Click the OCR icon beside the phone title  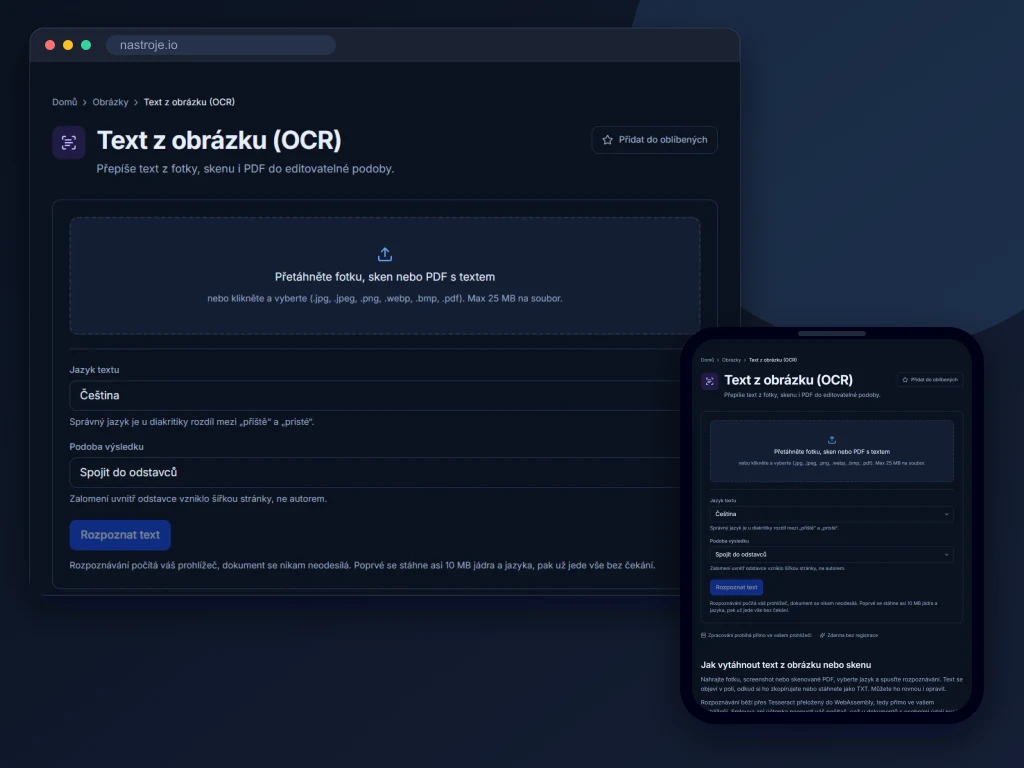pyautogui.click(x=709, y=381)
